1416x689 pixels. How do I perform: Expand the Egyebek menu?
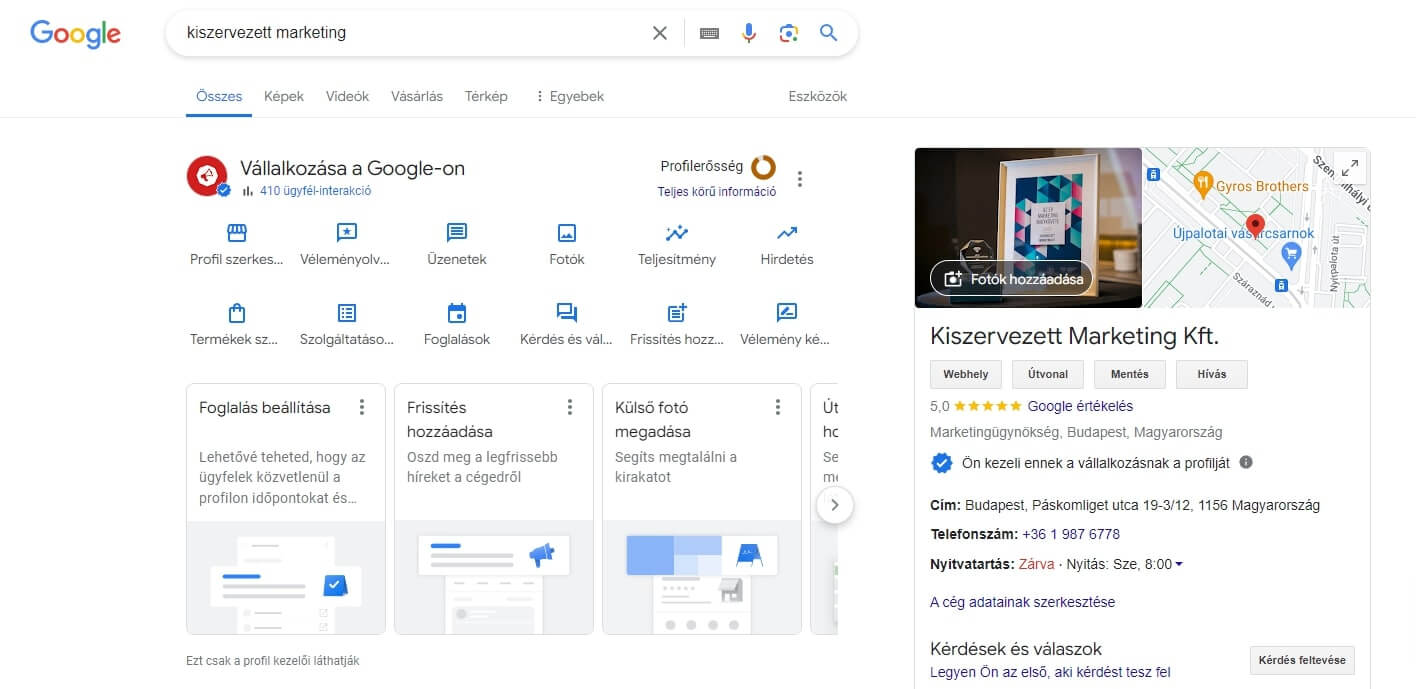point(569,96)
